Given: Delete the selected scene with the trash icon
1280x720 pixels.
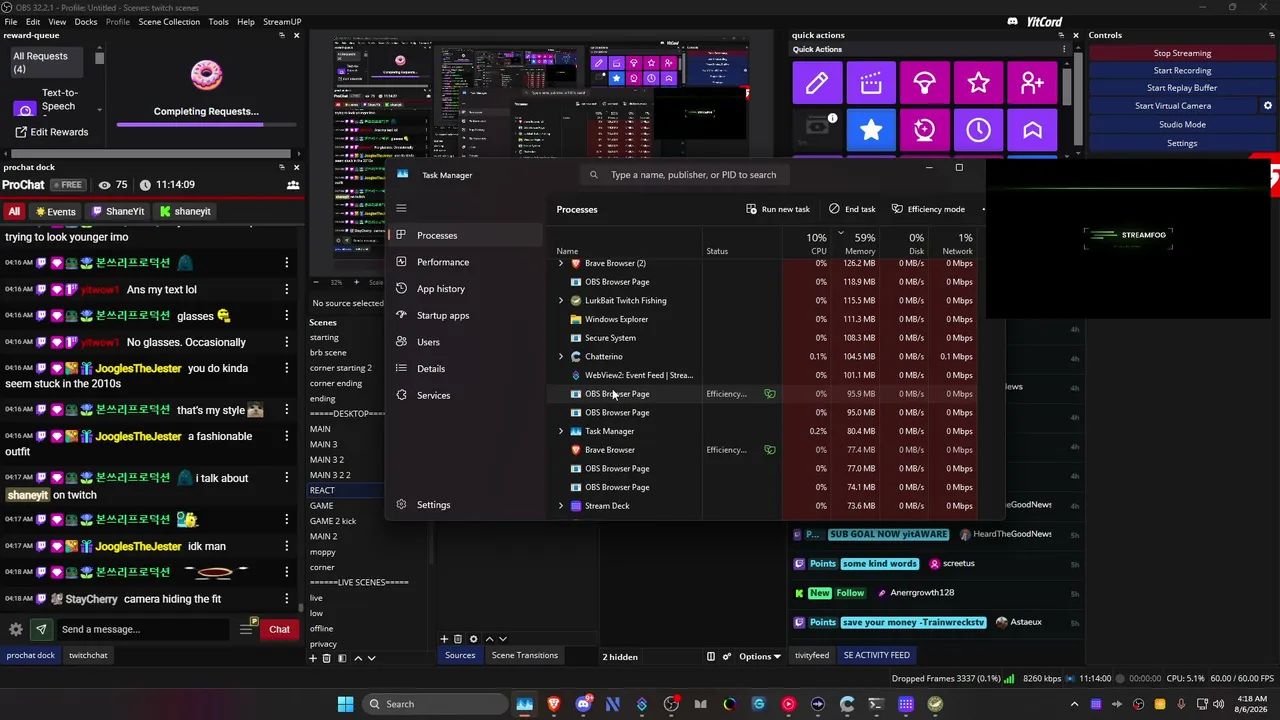Looking at the screenshot, I should tap(326, 658).
